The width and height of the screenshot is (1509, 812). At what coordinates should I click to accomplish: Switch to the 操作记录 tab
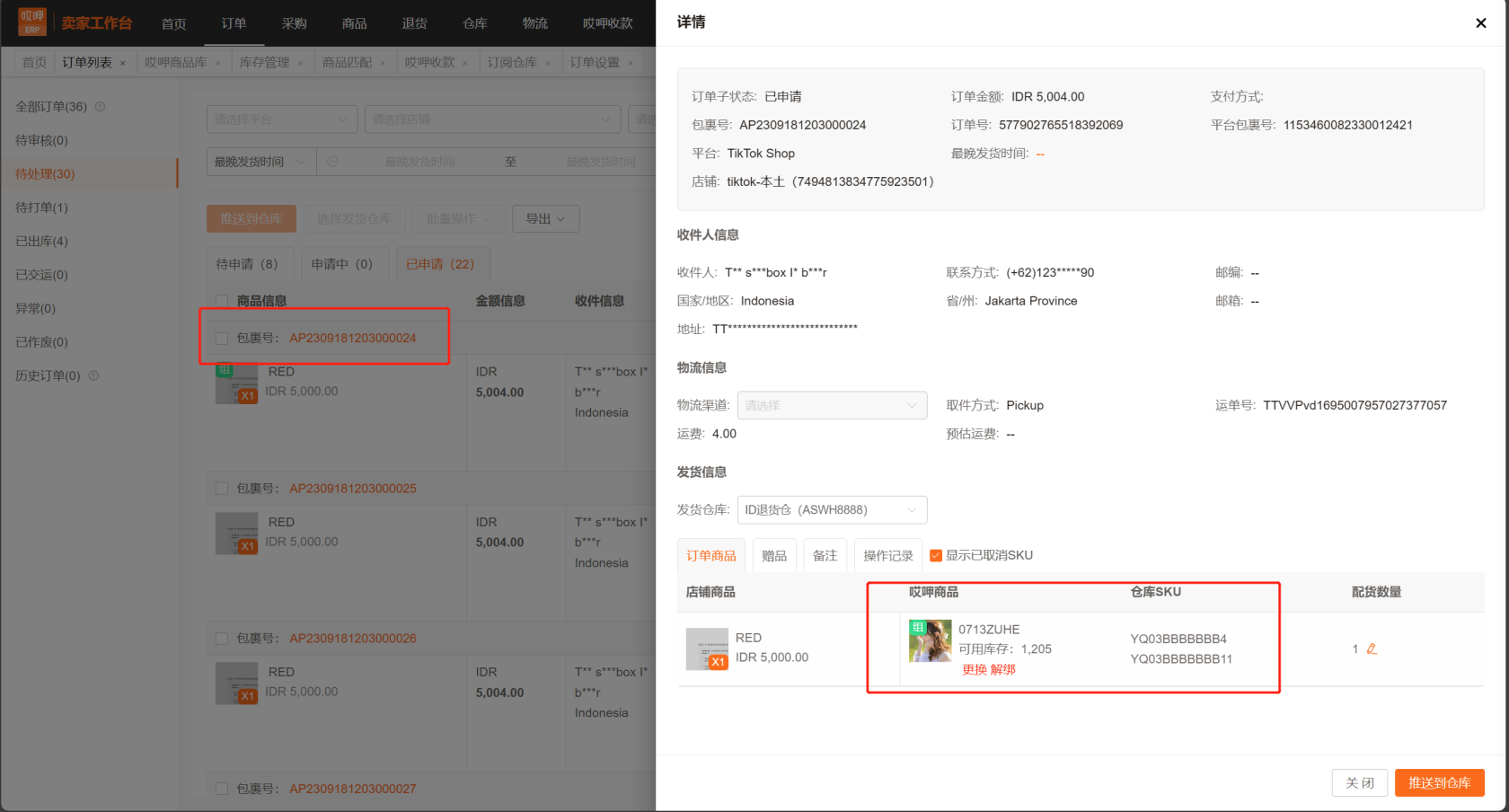[887, 555]
